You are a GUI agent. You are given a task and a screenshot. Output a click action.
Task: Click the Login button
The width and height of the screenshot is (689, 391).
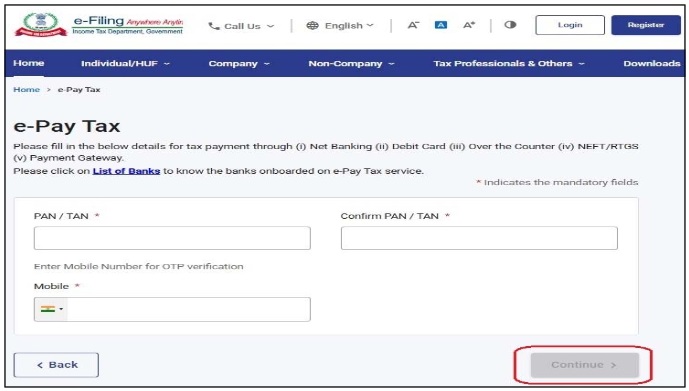click(x=570, y=25)
